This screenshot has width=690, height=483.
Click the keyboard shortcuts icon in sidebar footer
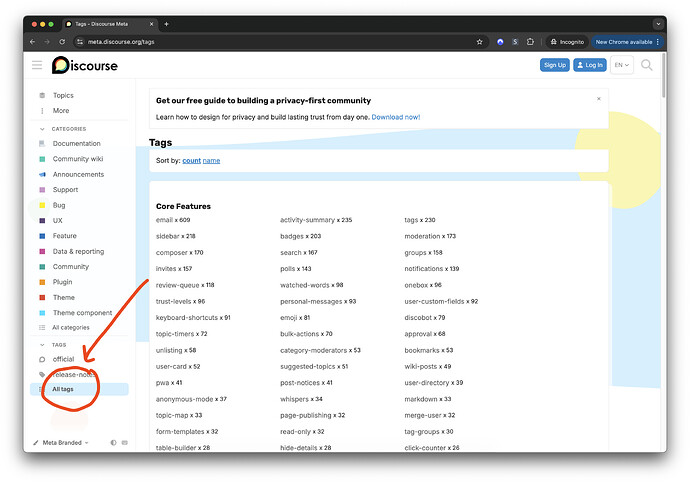click(x=125, y=443)
